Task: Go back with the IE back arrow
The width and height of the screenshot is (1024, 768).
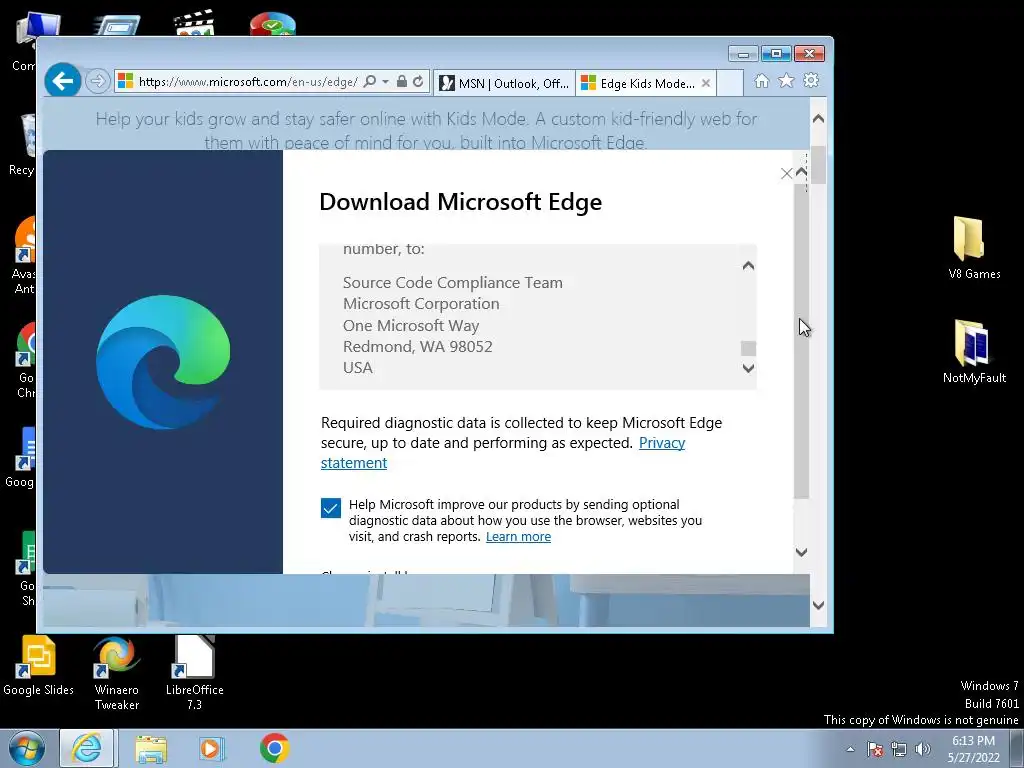Action: coord(63,81)
